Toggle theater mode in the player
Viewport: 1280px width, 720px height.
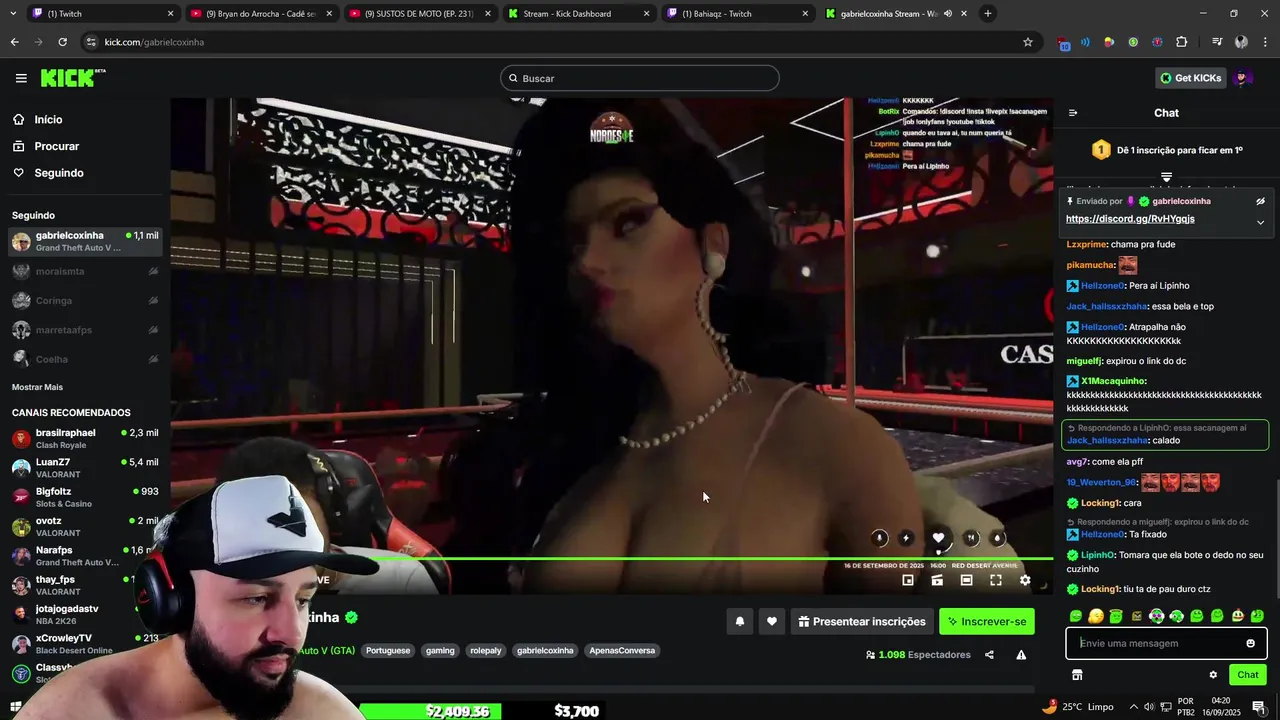[966, 580]
